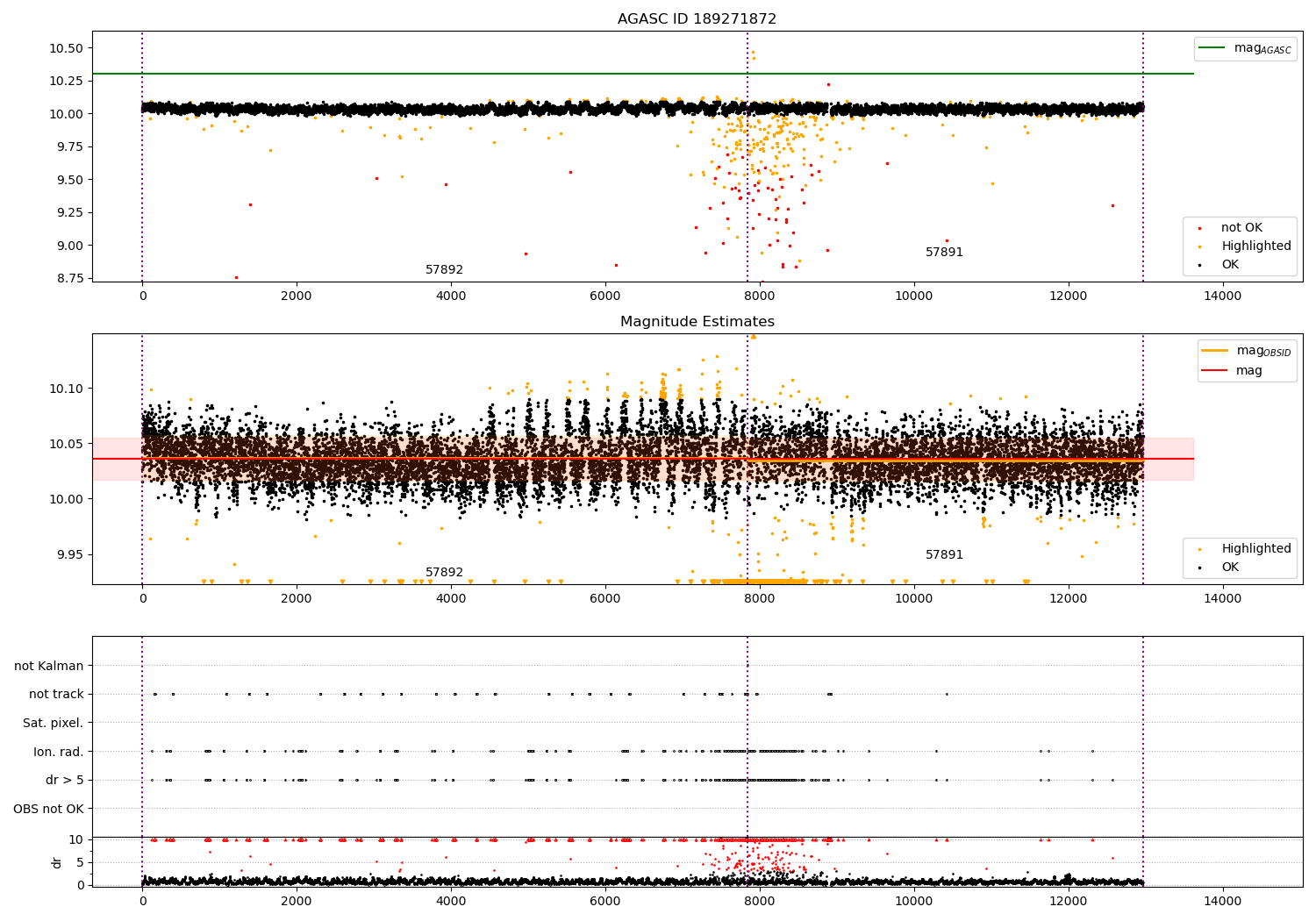Click "57891" in the Magnitude Estimates plot
The height and width of the screenshot is (921, 1316).
coord(944,554)
